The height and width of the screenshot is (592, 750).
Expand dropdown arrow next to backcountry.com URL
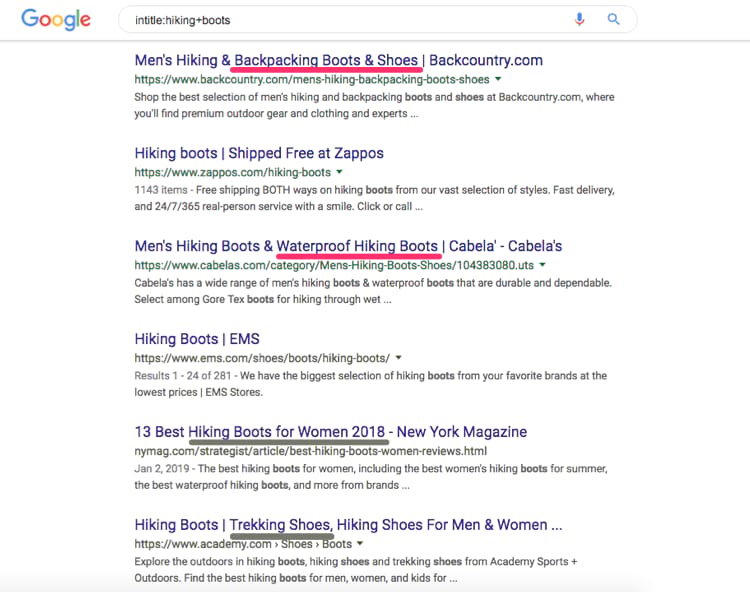tap(498, 79)
